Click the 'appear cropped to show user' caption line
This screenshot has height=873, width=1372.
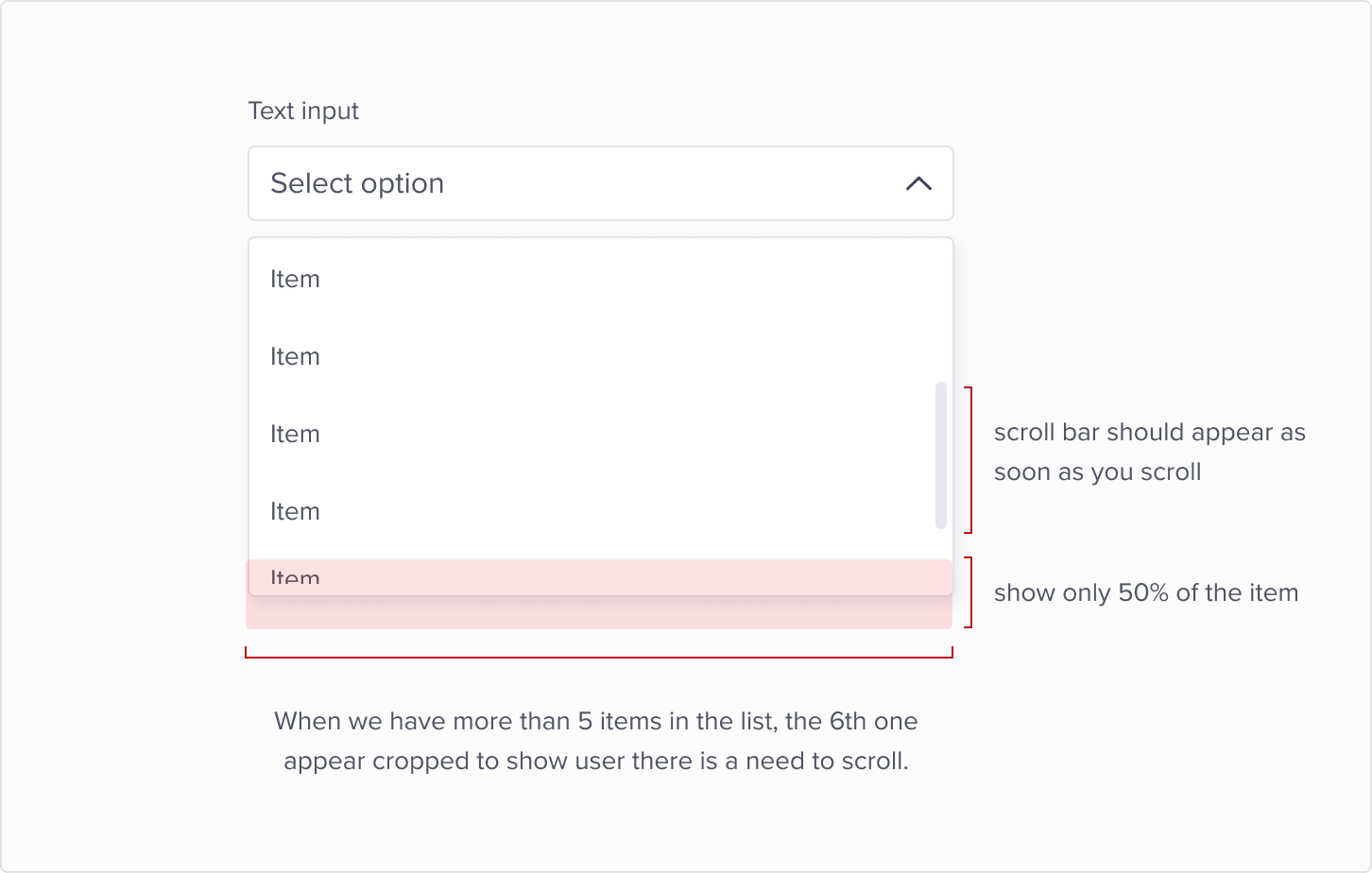(x=595, y=762)
